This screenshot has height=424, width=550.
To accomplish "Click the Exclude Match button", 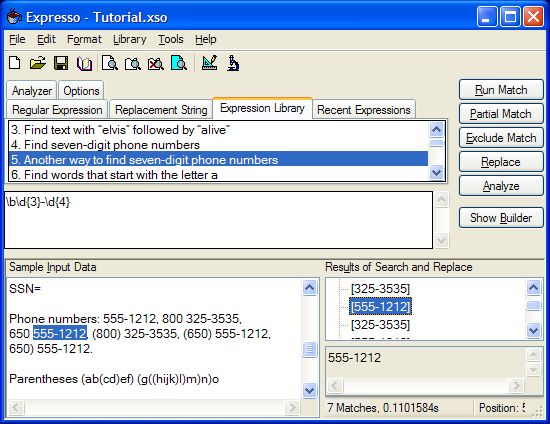I will [x=501, y=137].
